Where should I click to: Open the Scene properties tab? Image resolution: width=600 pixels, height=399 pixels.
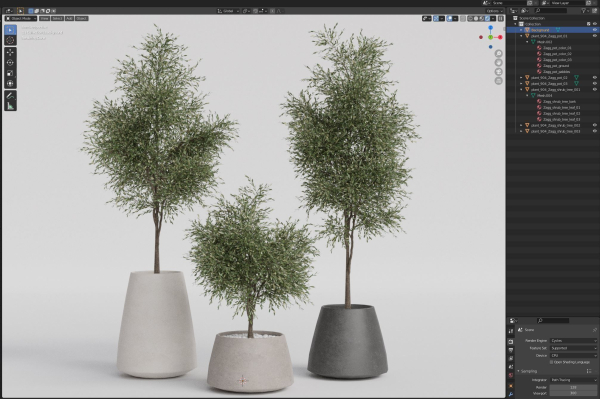click(511, 367)
